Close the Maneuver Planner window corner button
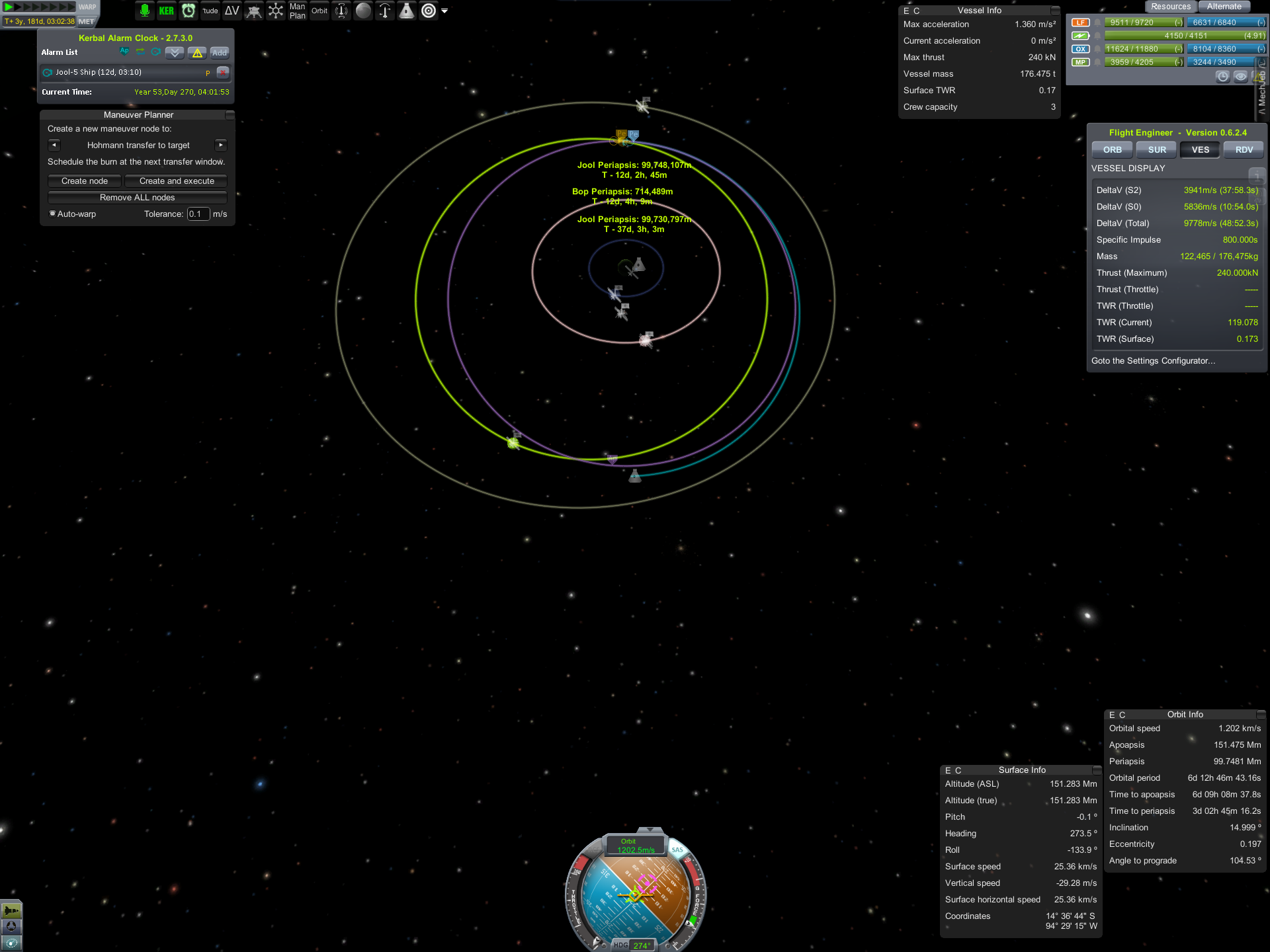The image size is (1270, 952). tap(230, 115)
